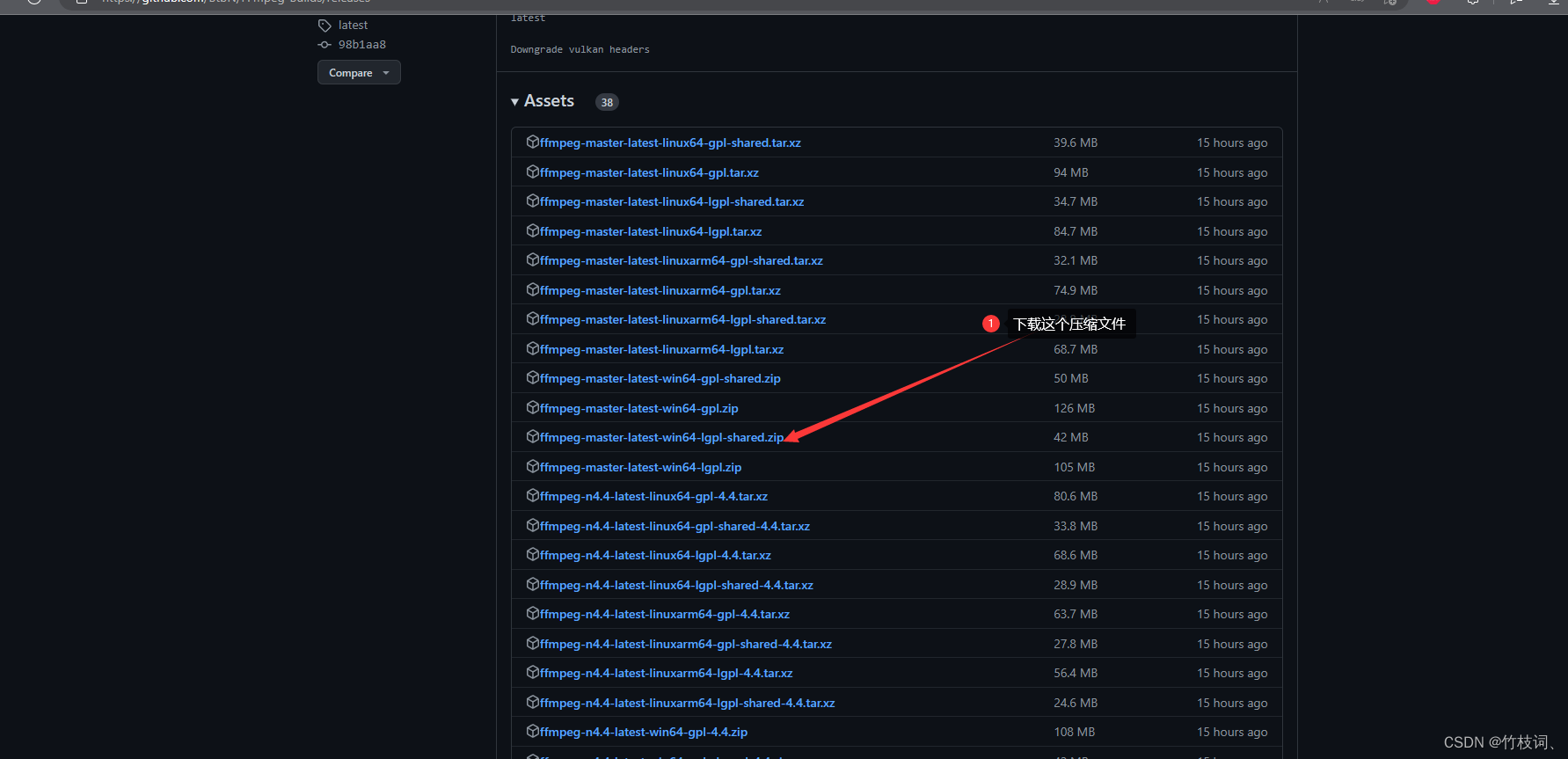Download ffmpeg-n4.4-latest-linuxarm64-lgpl-4.4.tar.xz

pyautogui.click(x=667, y=673)
